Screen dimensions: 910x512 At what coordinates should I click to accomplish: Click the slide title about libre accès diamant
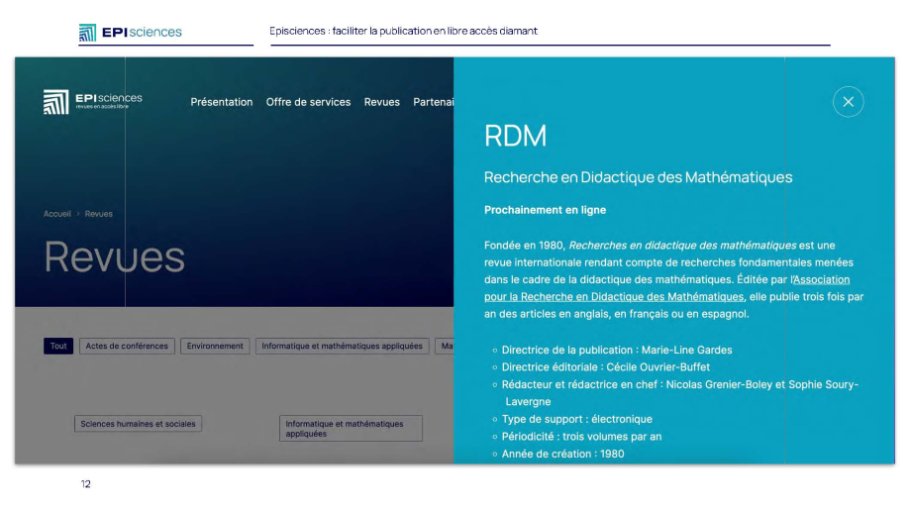click(403, 31)
